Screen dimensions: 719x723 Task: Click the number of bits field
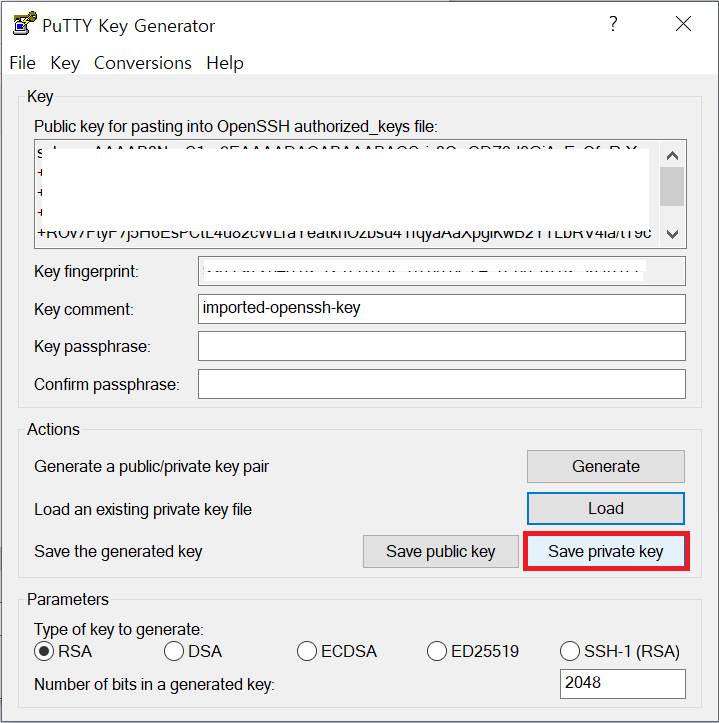pos(623,683)
